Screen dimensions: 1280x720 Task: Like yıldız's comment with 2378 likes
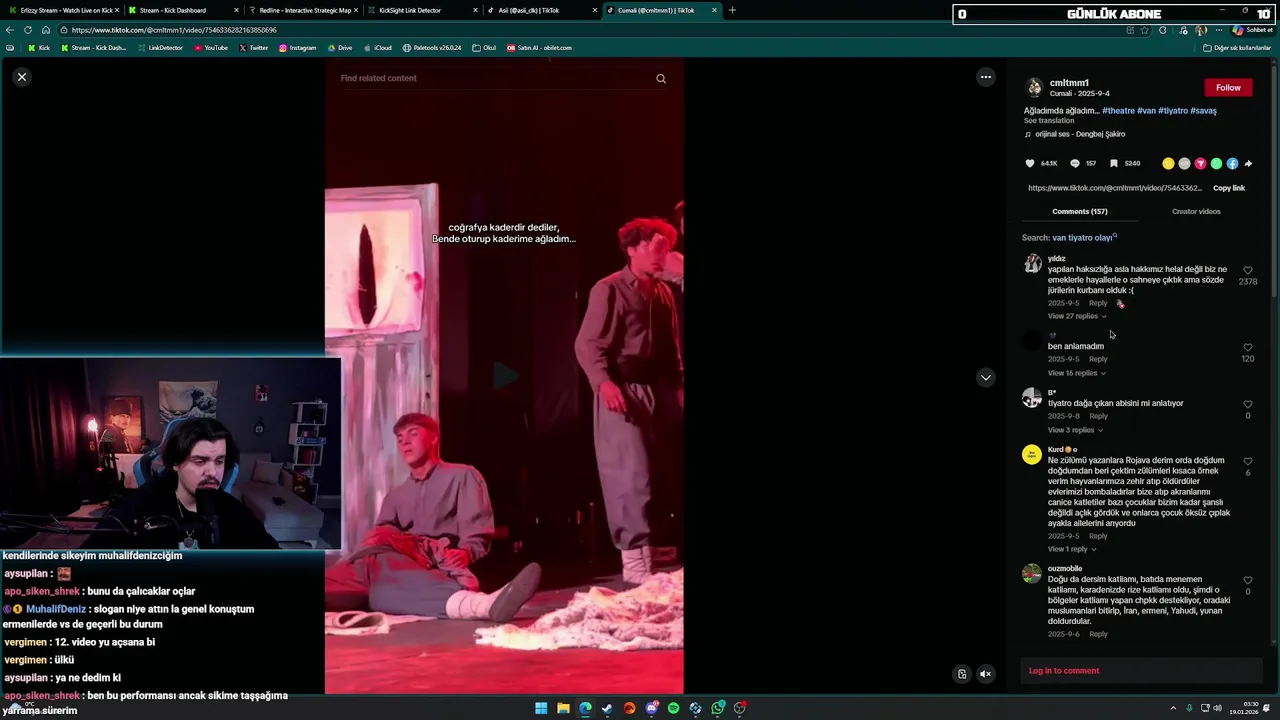click(x=1247, y=270)
